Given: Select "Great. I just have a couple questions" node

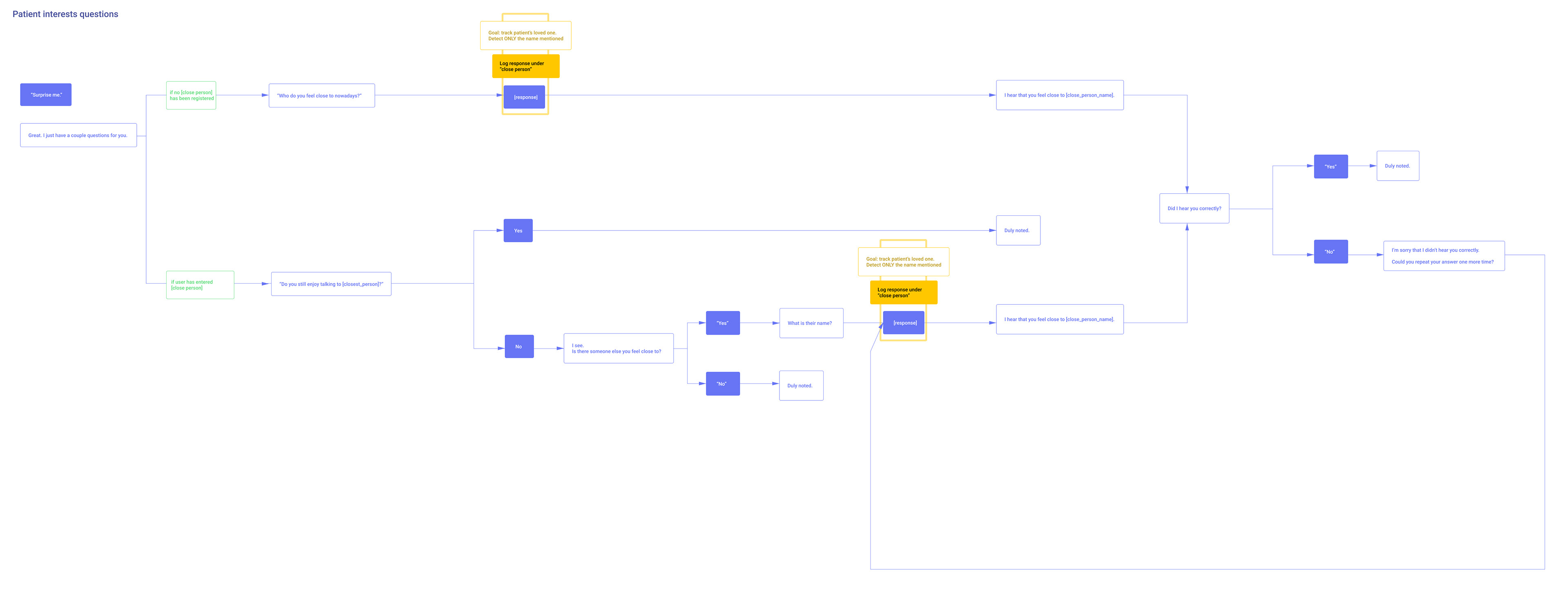Looking at the screenshot, I should click(x=78, y=135).
